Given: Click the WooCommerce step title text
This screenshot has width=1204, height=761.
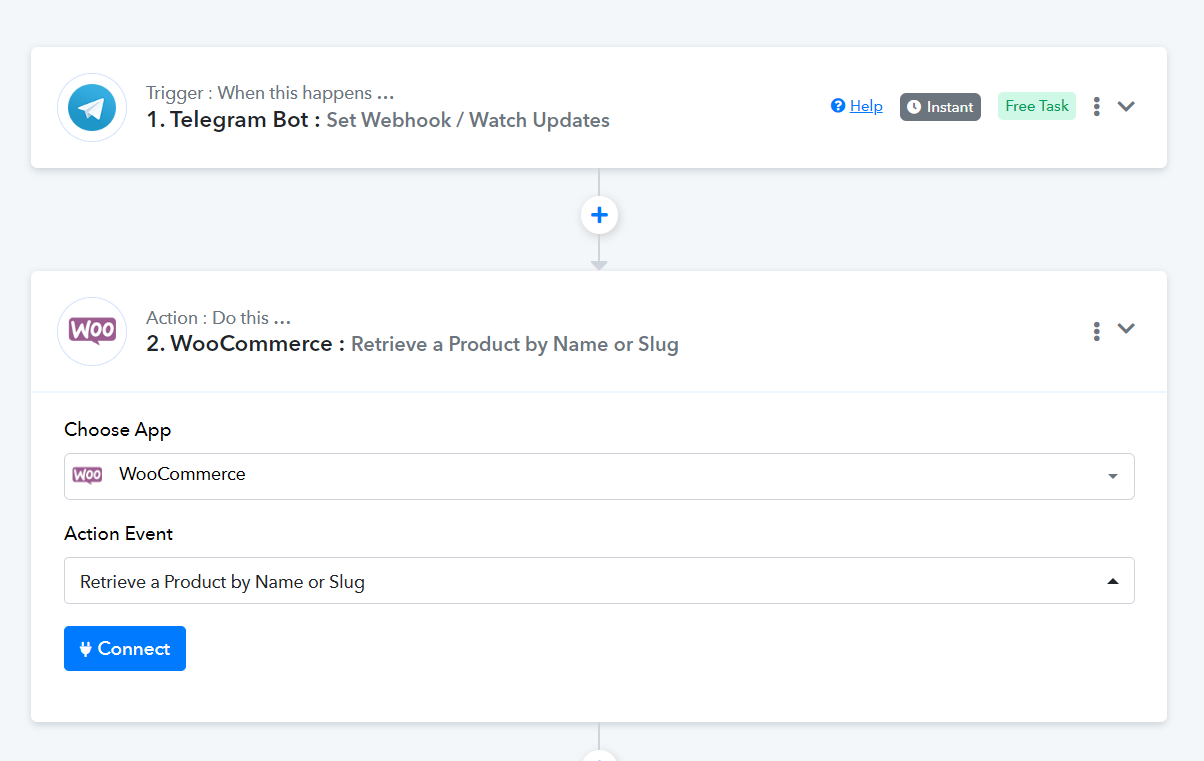Looking at the screenshot, I should coord(412,344).
